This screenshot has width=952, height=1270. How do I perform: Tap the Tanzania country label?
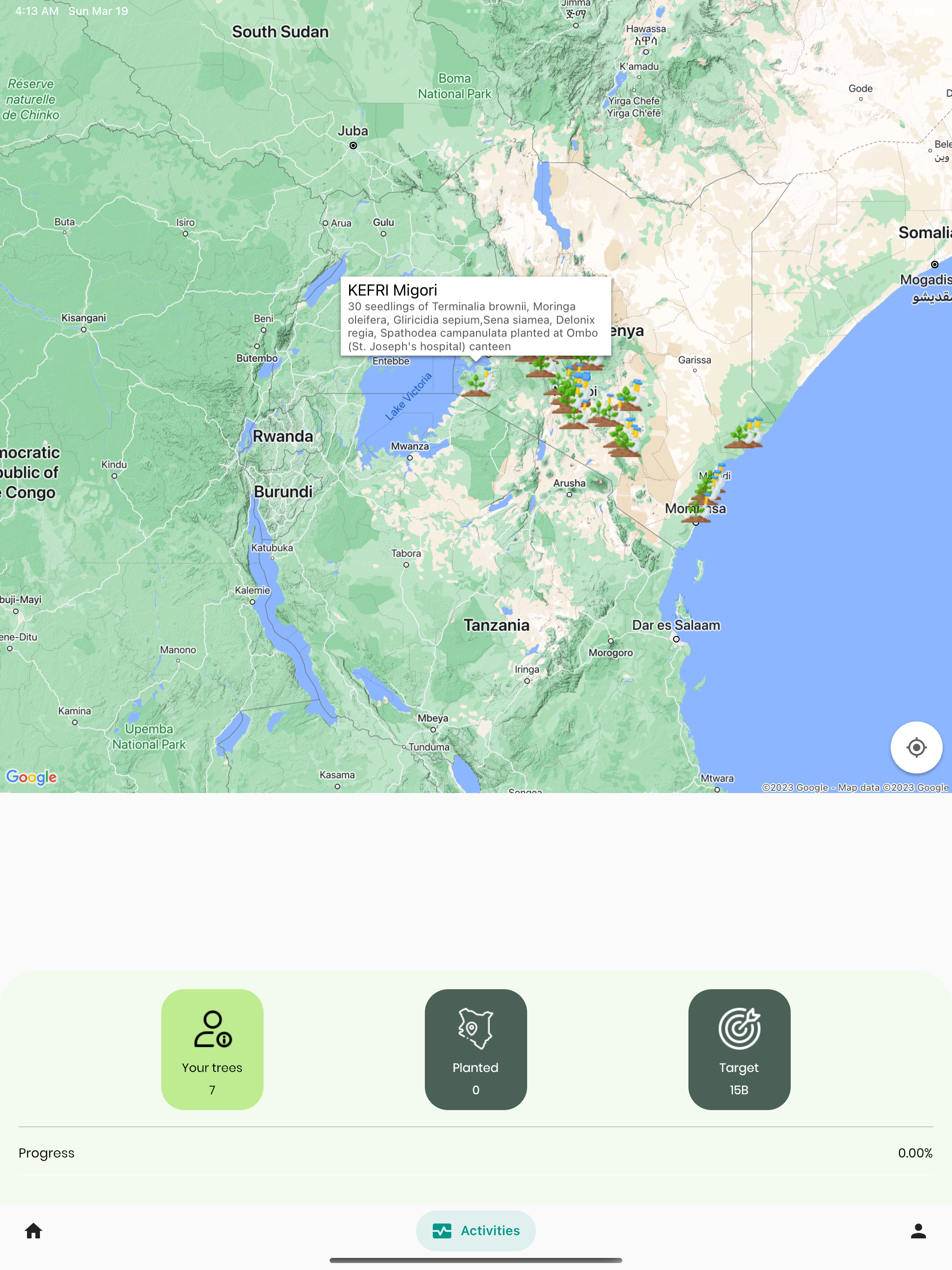point(496,625)
